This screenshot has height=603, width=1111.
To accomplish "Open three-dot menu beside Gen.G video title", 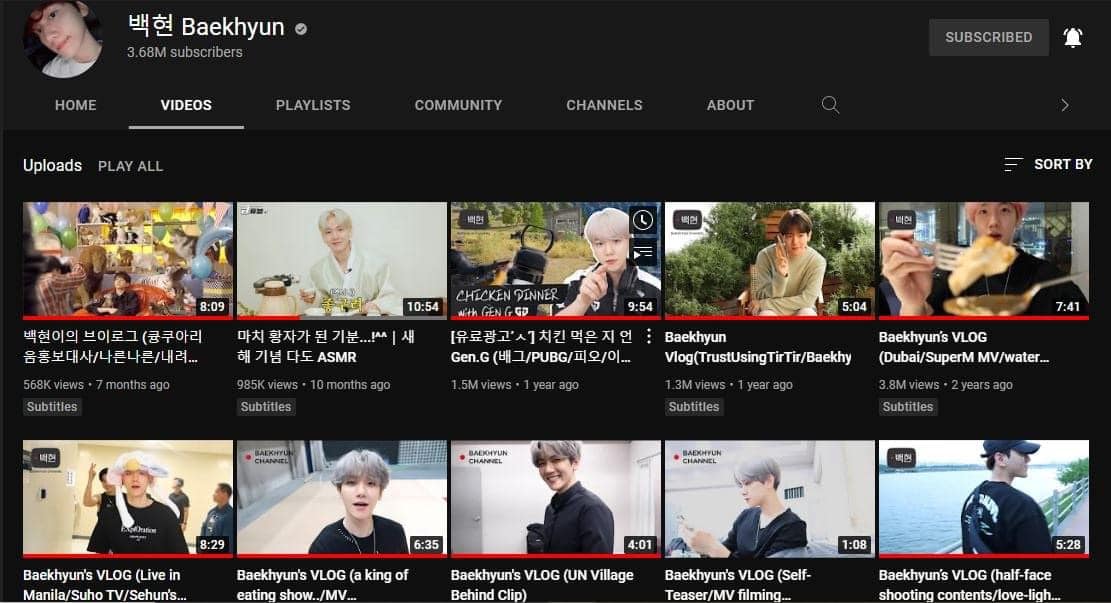I will click(648, 336).
